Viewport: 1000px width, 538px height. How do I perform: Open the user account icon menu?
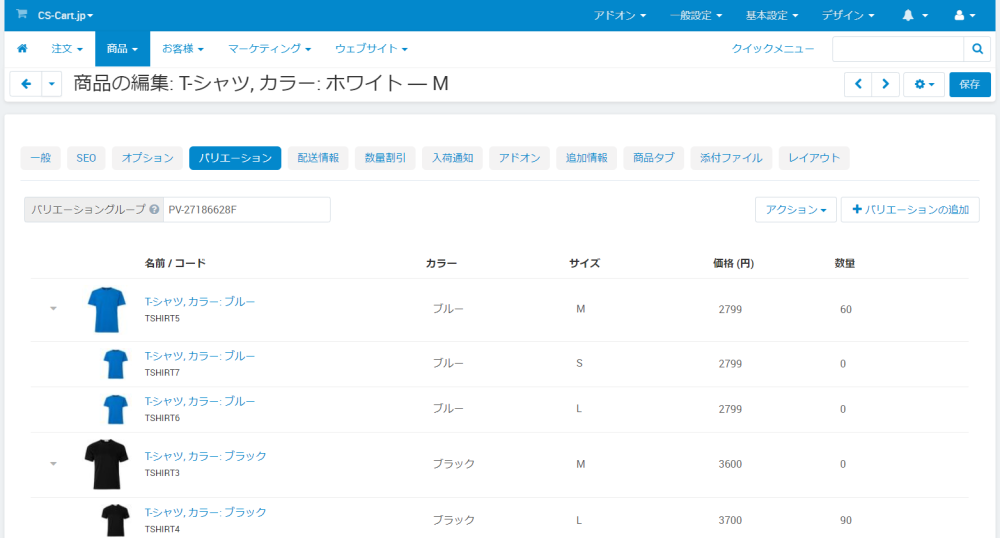point(964,16)
